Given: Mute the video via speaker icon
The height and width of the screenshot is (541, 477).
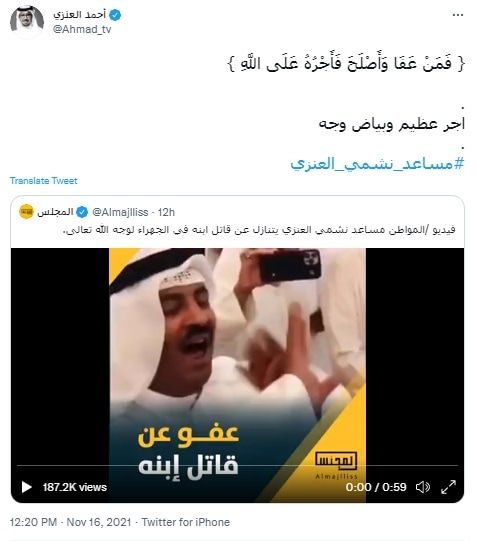Looking at the screenshot, I should click(423, 487).
